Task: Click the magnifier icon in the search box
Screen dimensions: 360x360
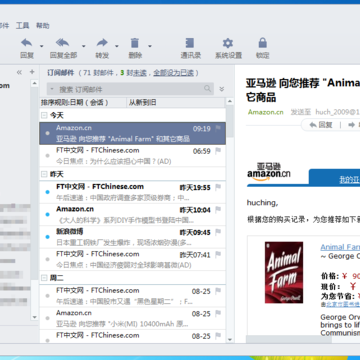Action: click(207, 89)
